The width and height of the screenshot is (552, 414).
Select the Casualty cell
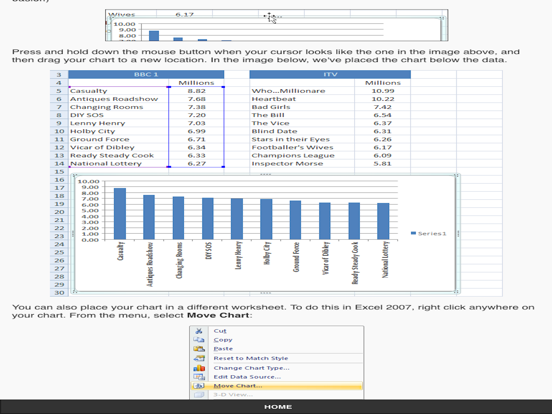[118, 91]
